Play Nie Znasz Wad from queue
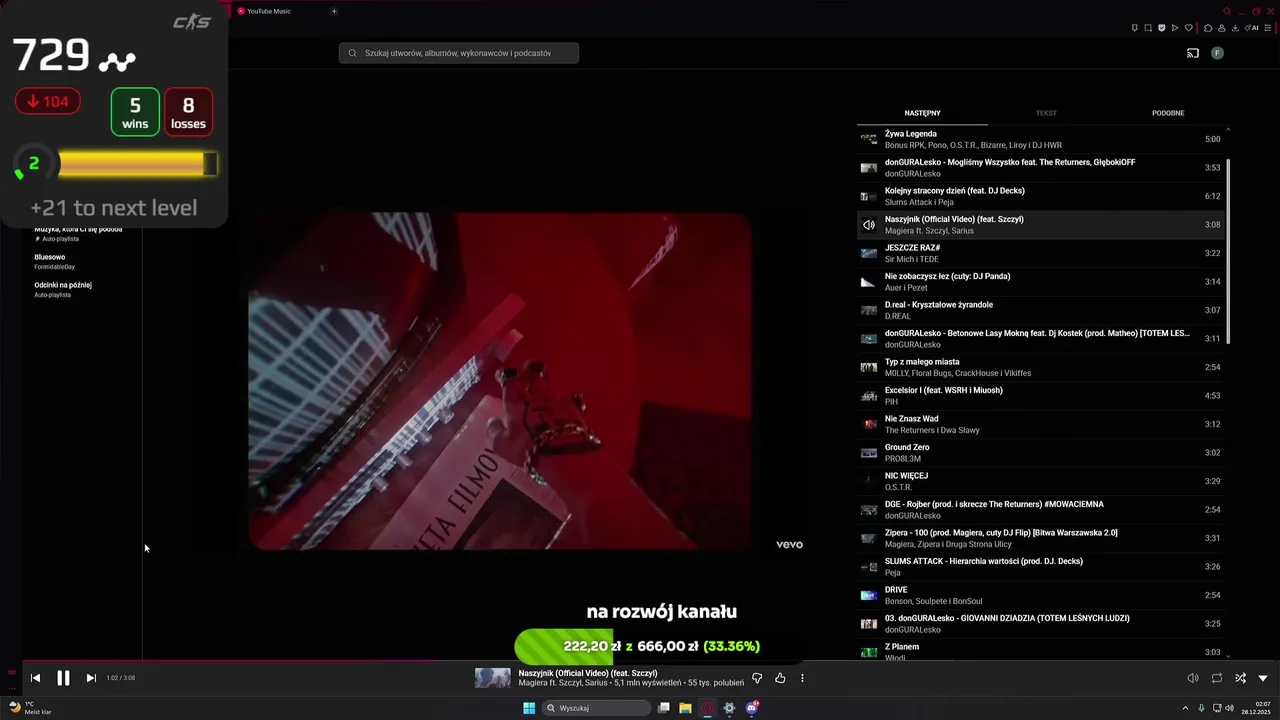This screenshot has width=1280, height=720. tap(1040, 424)
